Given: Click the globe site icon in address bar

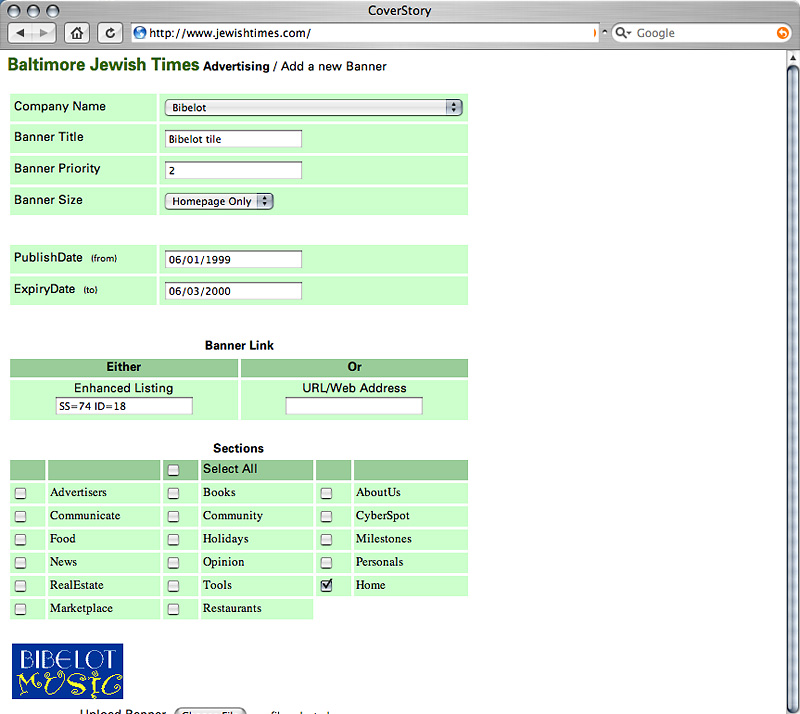Looking at the screenshot, I should [140, 33].
